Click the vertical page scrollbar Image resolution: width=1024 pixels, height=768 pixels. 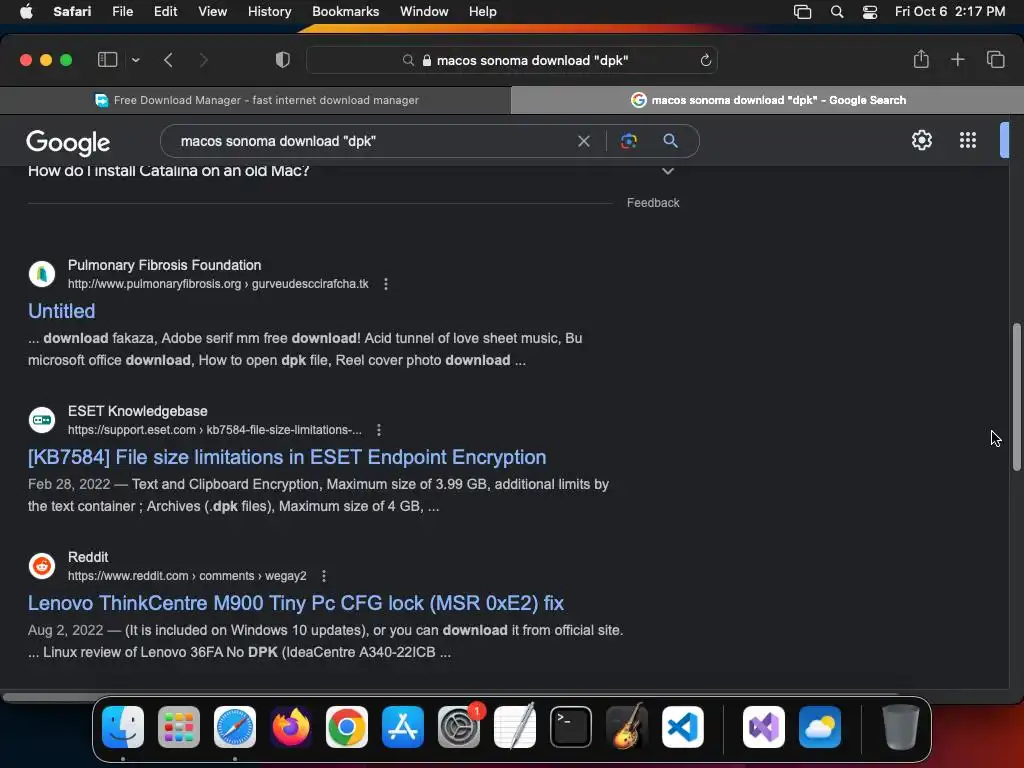coord(1016,396)
